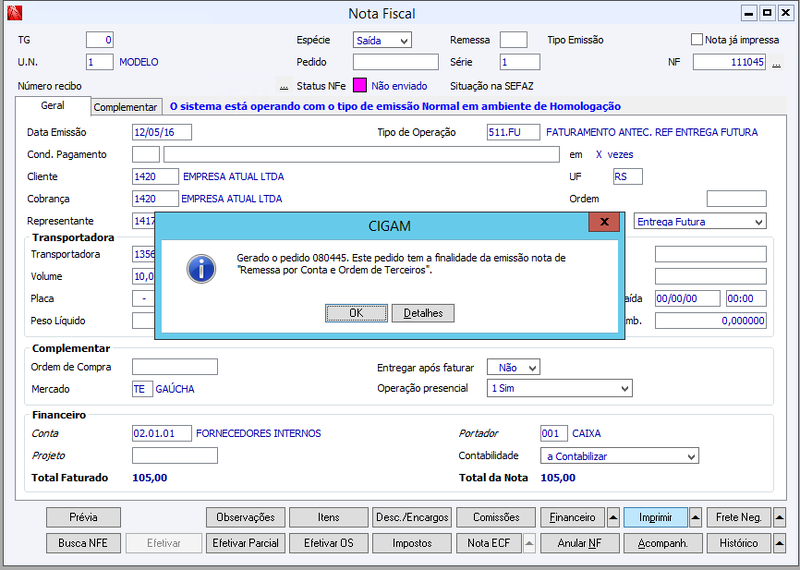Open the Itens button

coord(329,517)
